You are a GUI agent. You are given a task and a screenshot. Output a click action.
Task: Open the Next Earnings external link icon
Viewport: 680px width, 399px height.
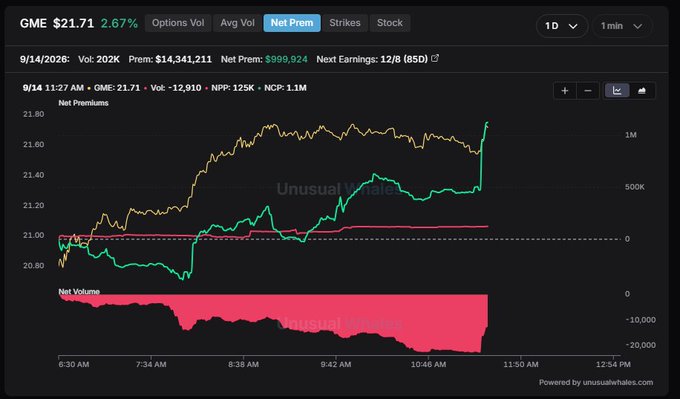tap(435, 58)
